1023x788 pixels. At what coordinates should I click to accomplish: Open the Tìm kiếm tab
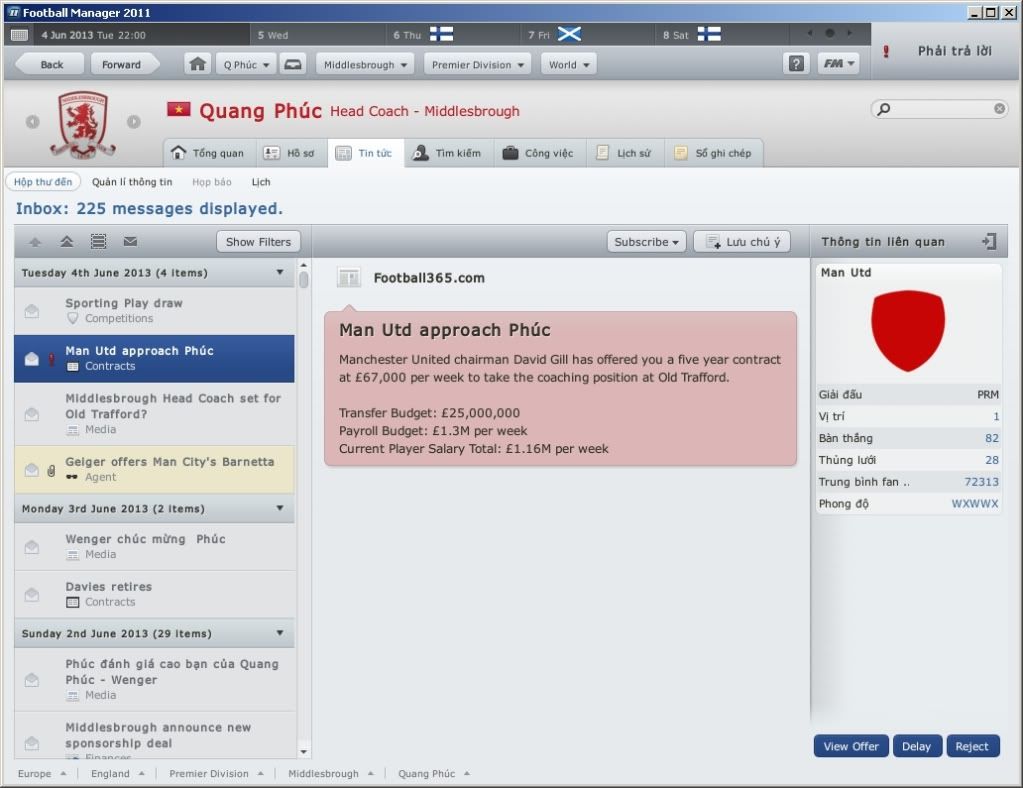(449, 153)
